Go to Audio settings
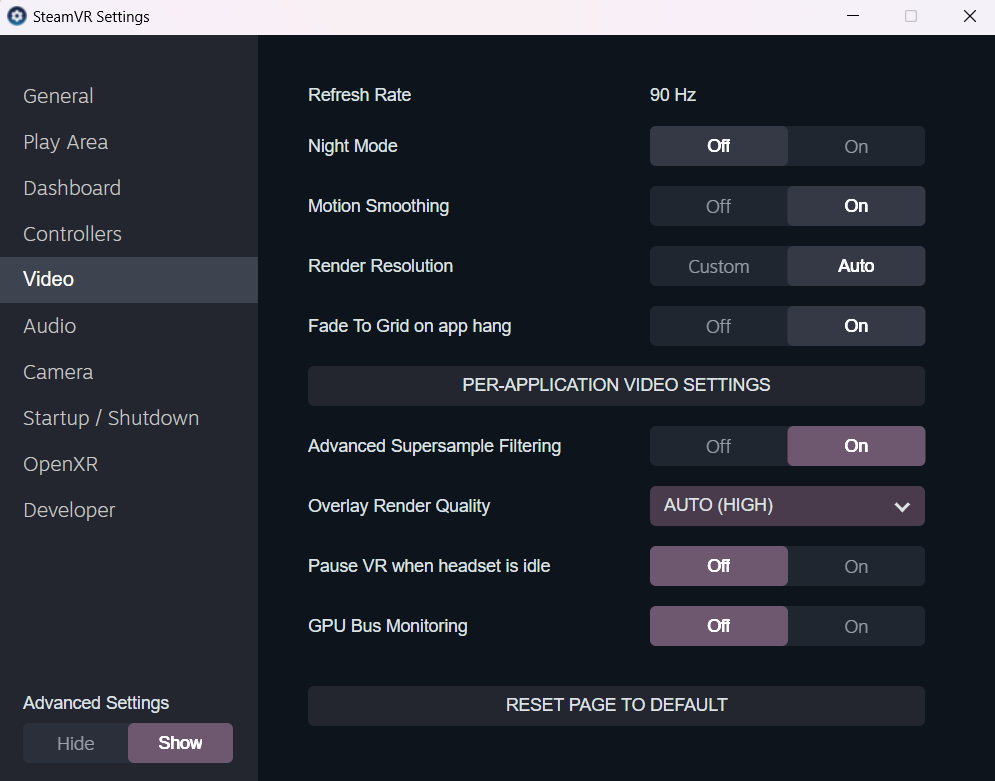Screen dimensions: 995x781 coord(49,326)
